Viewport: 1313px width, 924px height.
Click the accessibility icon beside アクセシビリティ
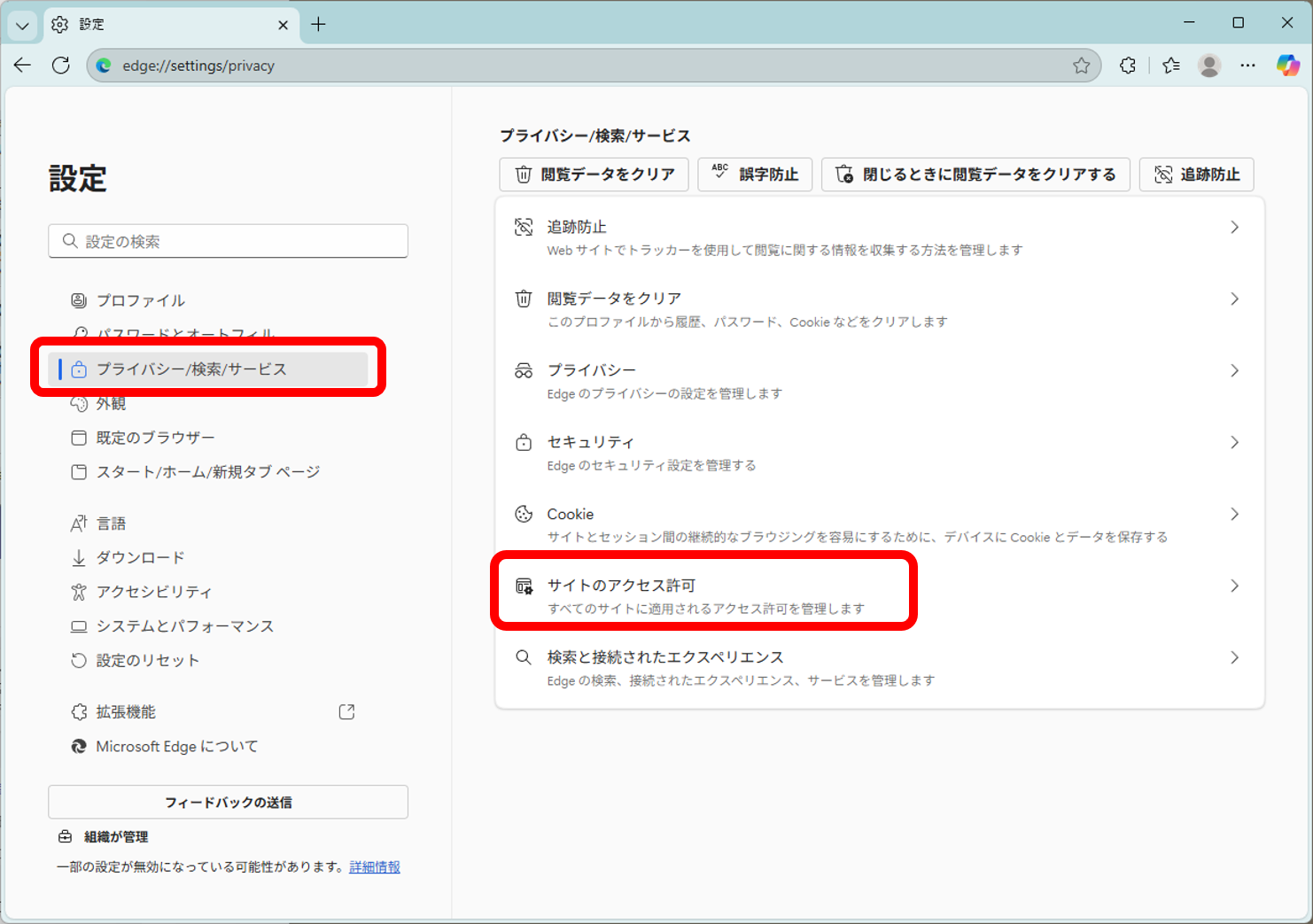(x=79, y=592)
